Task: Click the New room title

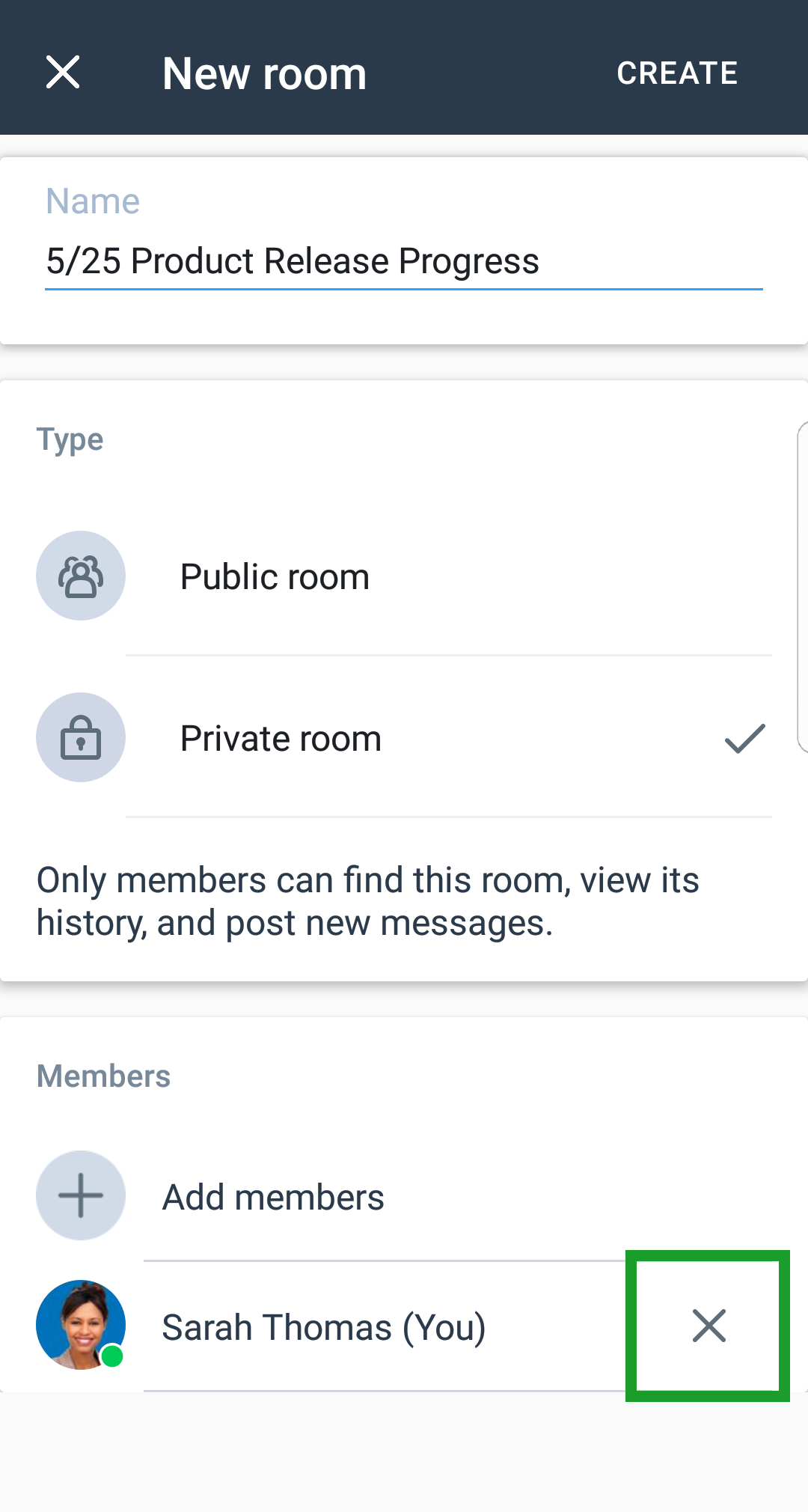Action: click(x=265, y=73)
